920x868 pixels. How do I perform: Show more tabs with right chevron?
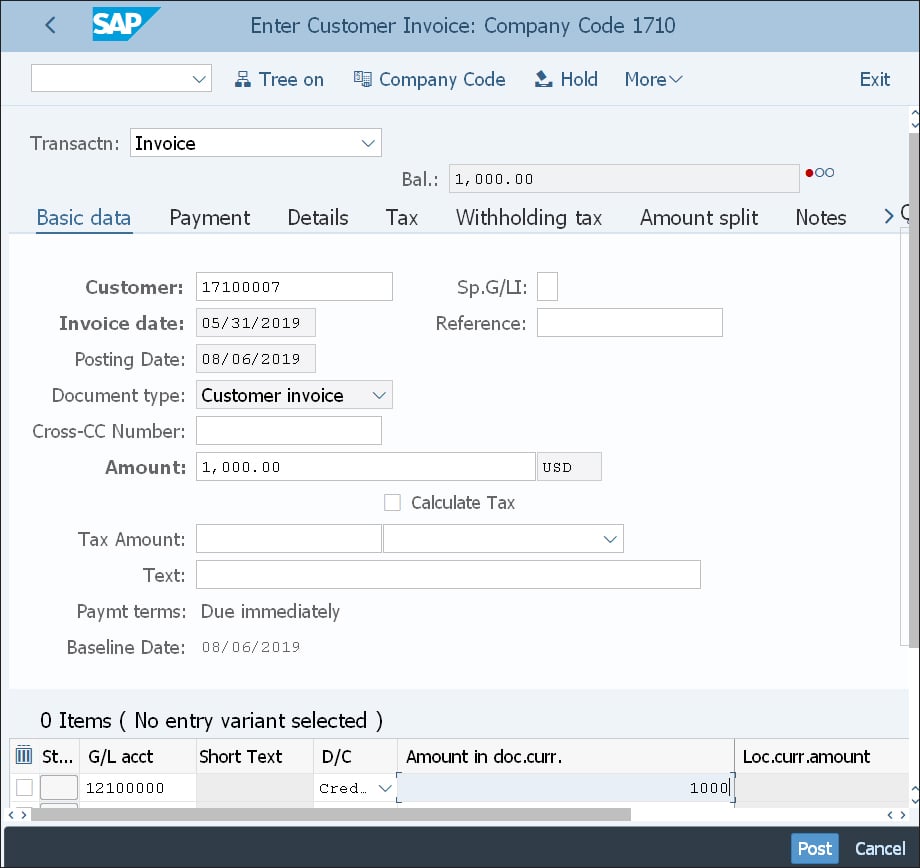tap(887, 216)
